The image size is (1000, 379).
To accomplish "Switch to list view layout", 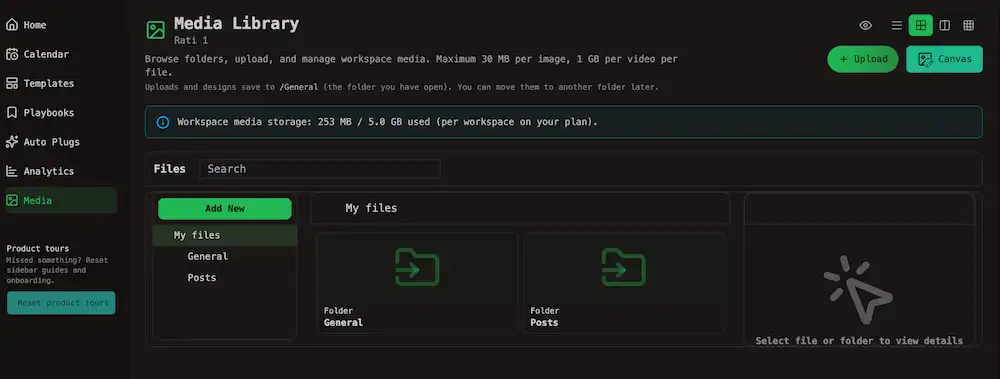I will [x=897, y=26].
